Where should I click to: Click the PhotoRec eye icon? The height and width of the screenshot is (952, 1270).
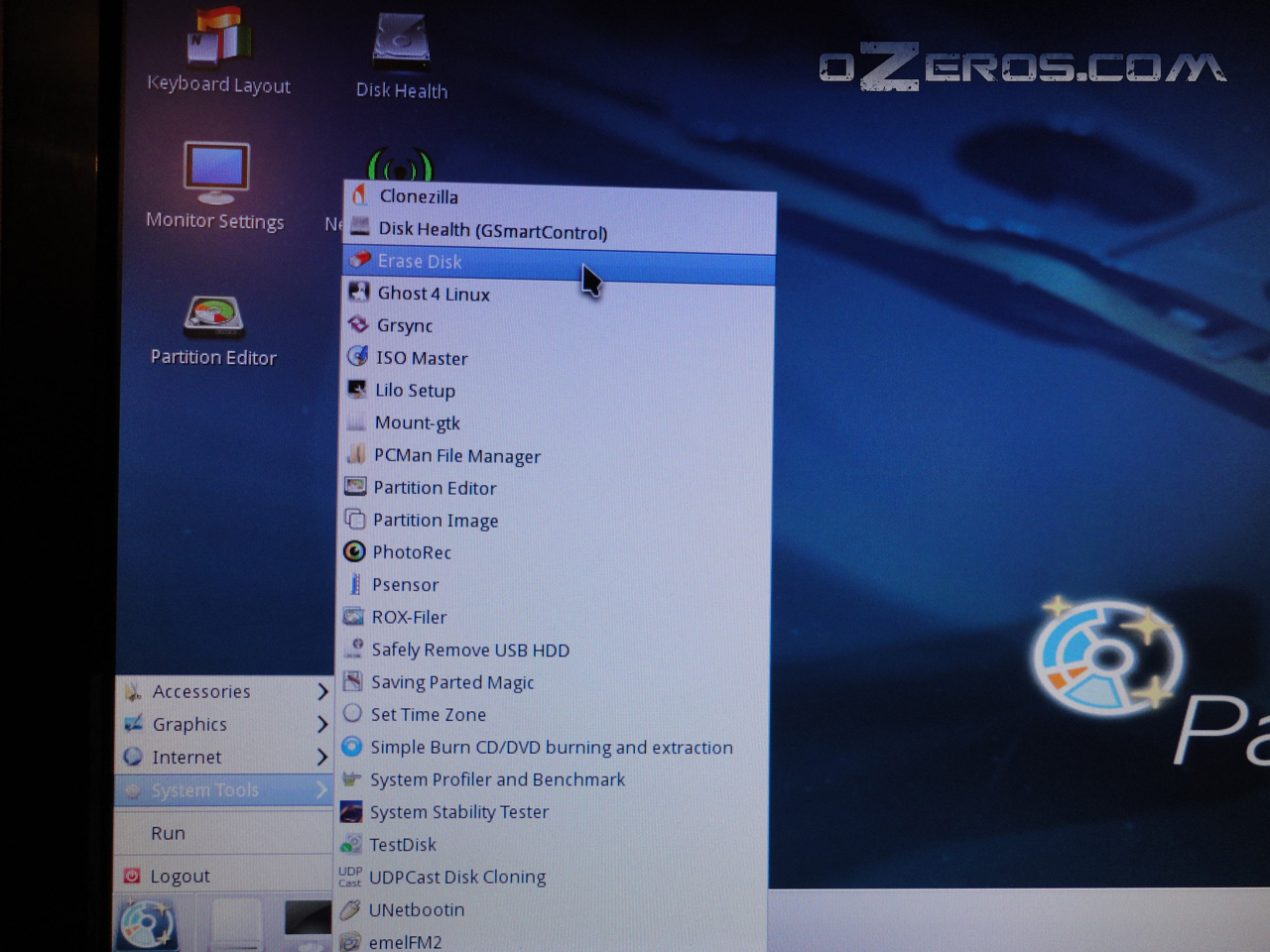click(354, 550)
